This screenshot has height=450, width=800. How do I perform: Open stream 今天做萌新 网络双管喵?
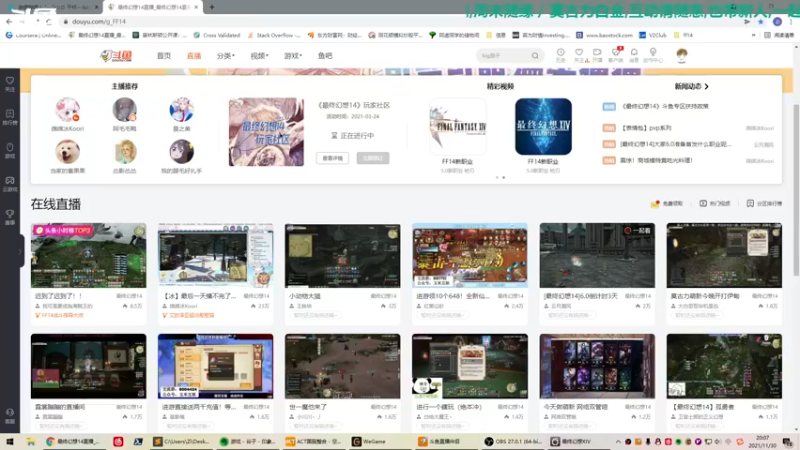[597, 366]
